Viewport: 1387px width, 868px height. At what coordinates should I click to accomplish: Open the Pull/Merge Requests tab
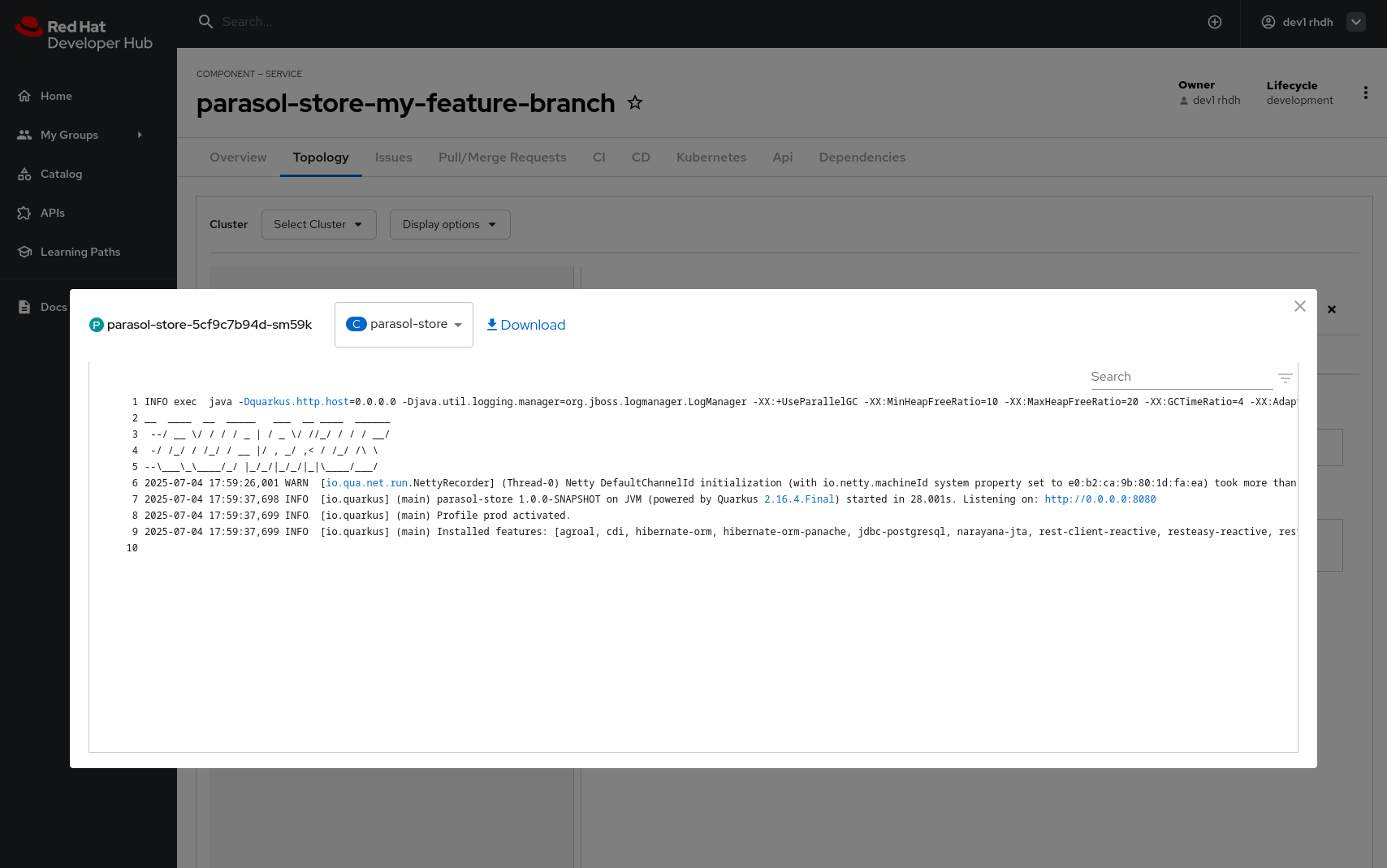coord(503,158)
